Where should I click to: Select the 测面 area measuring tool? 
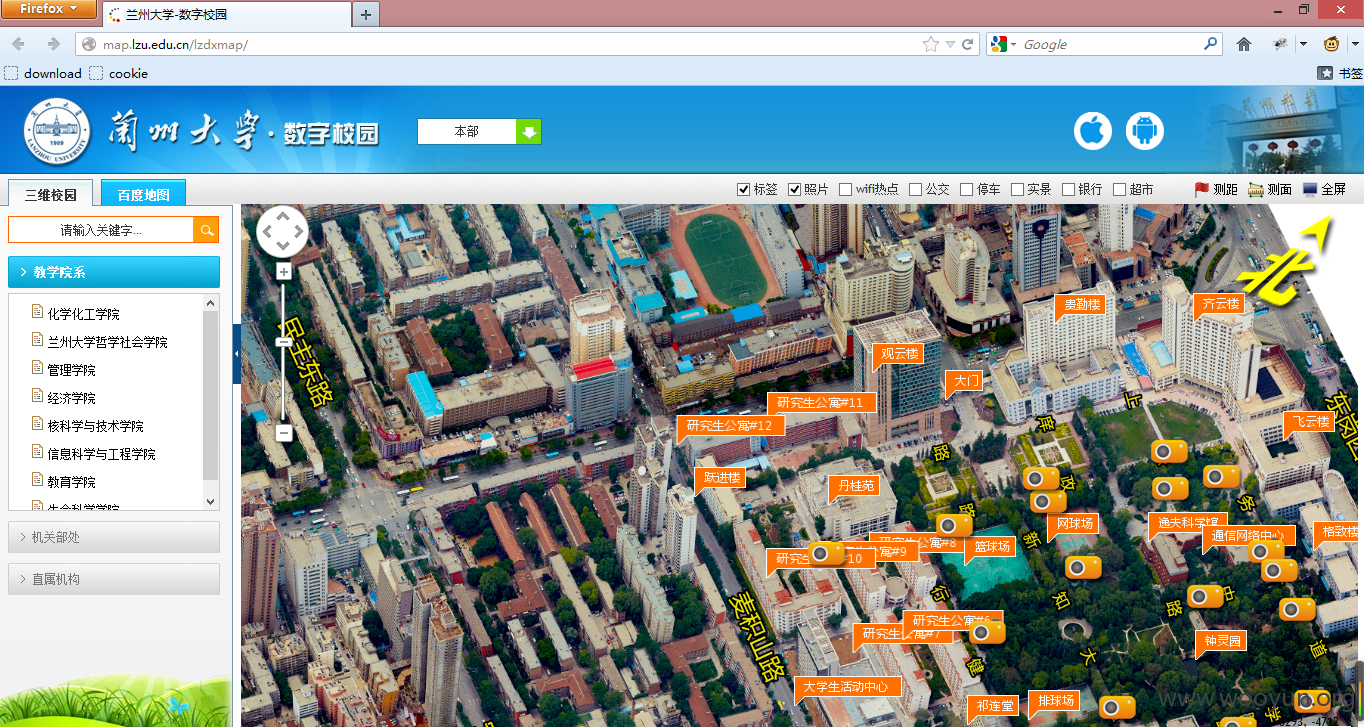point(1270,189)
